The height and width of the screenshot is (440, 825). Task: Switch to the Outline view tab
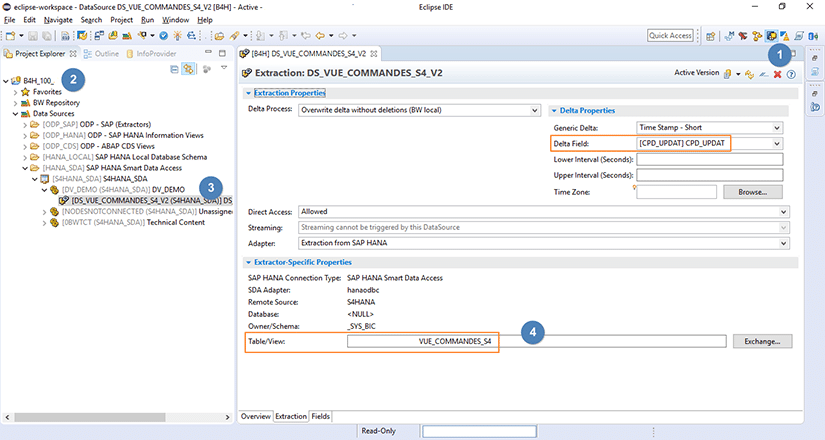point(102,54)
